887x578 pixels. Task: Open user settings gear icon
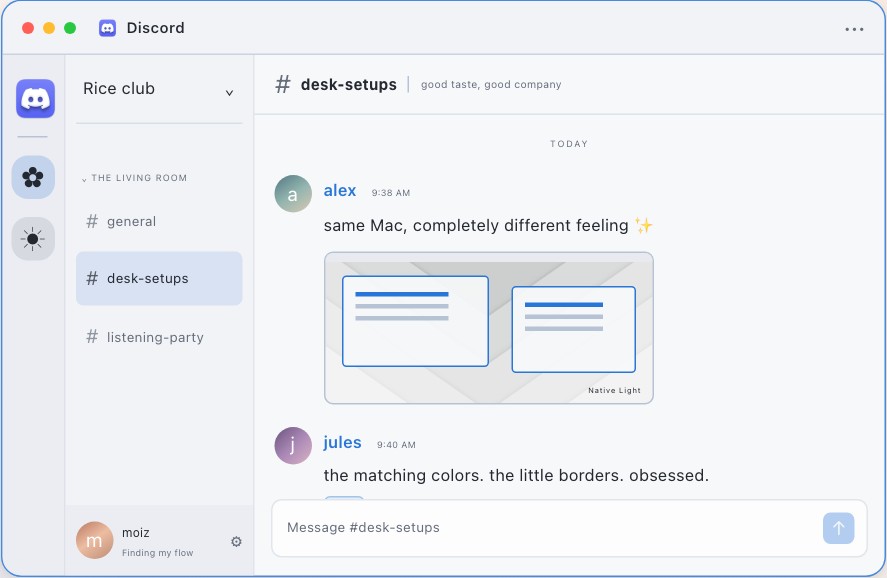[236, 542]
